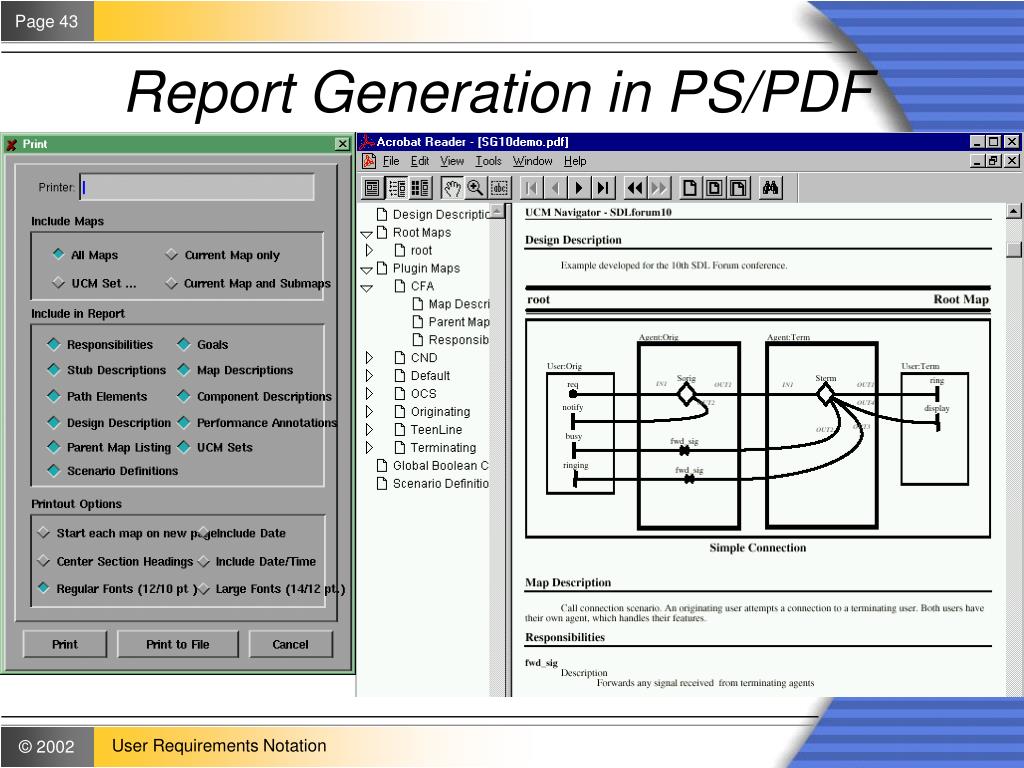The height and width of the screenshot is (768, 1024).
Task: Collapse the Plugin Maps bookmark
Action: [x=366, y=269]
